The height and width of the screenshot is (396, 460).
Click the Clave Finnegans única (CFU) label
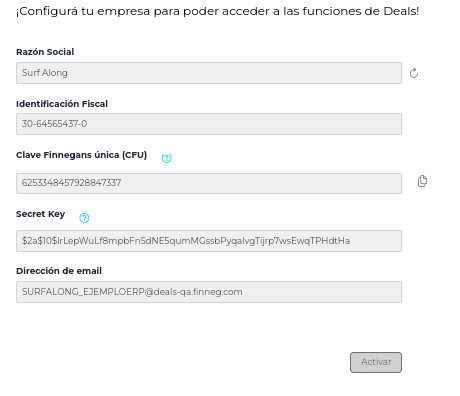82,155
